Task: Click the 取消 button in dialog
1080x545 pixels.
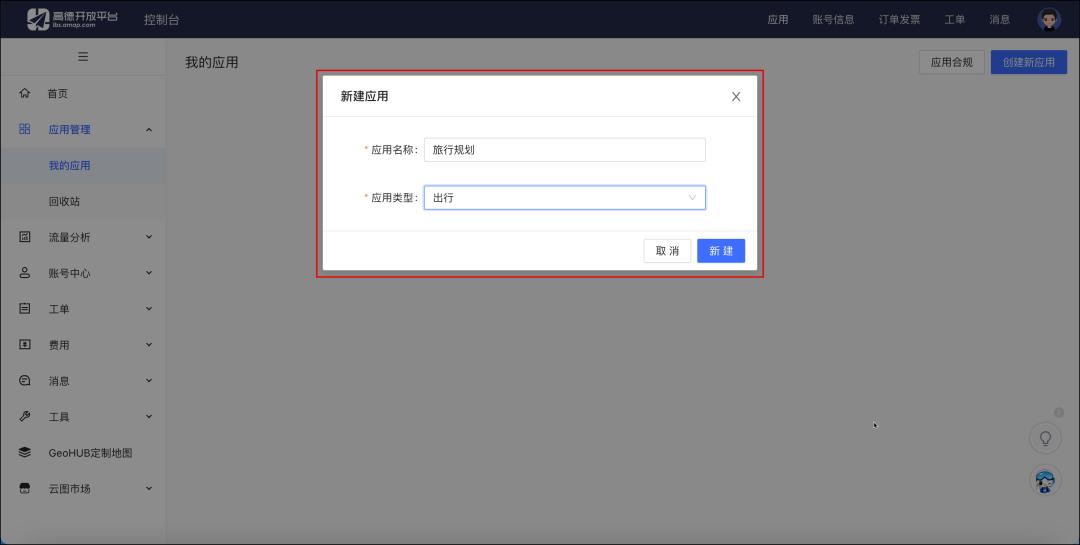Action: pos(667,251)
